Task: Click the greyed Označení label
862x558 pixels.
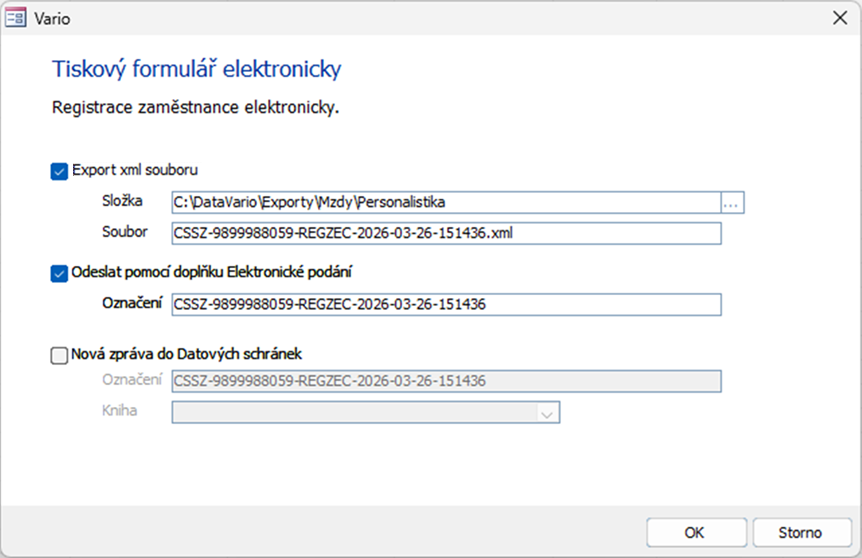Action: pos(132,380)
